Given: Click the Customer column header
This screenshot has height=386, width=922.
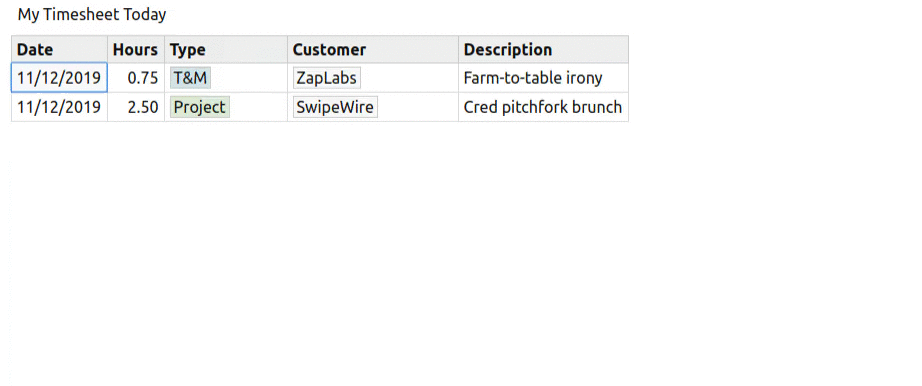Looking at the screenshot, I should pyautogui.click(x=373, y=49).
